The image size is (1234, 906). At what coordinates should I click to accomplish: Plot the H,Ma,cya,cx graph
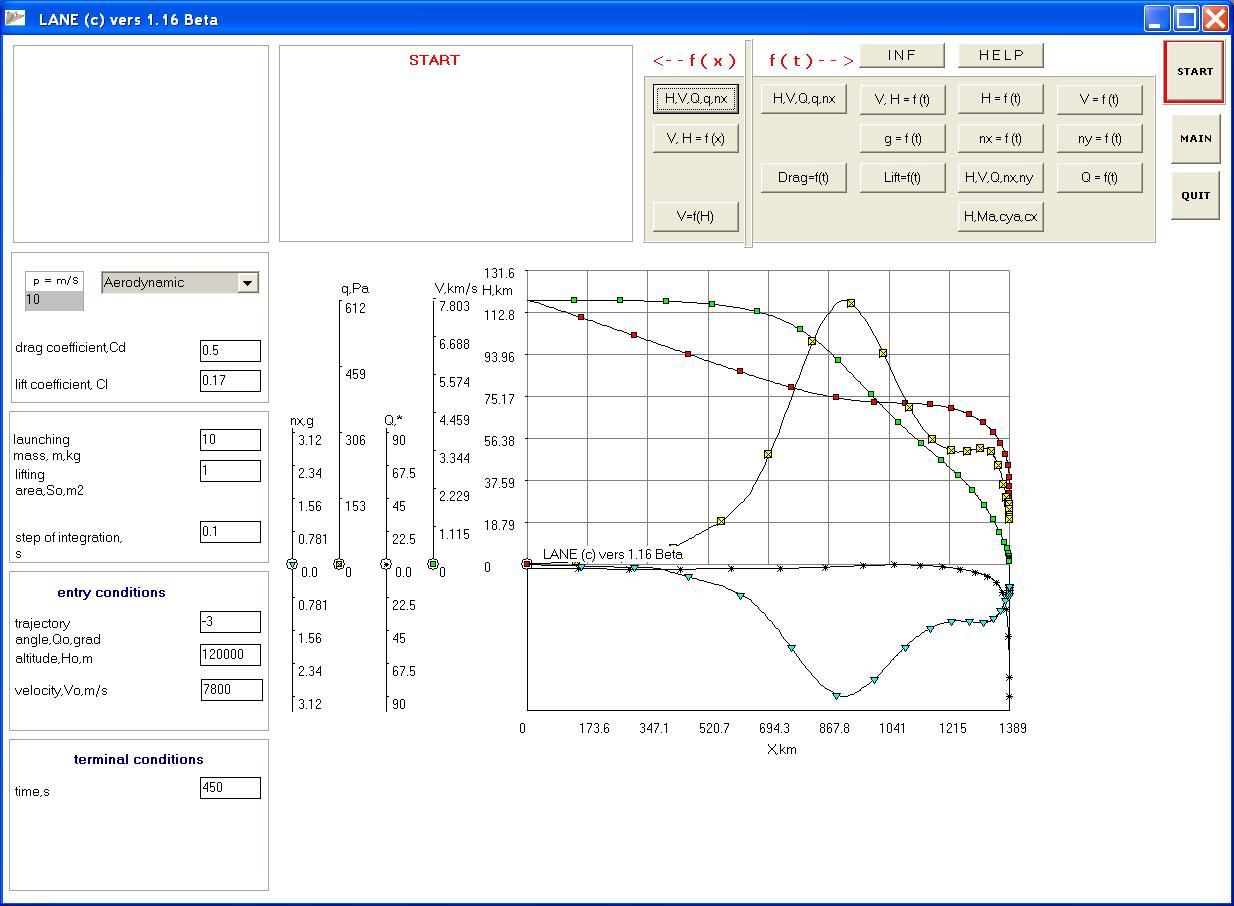point(1001,216)
